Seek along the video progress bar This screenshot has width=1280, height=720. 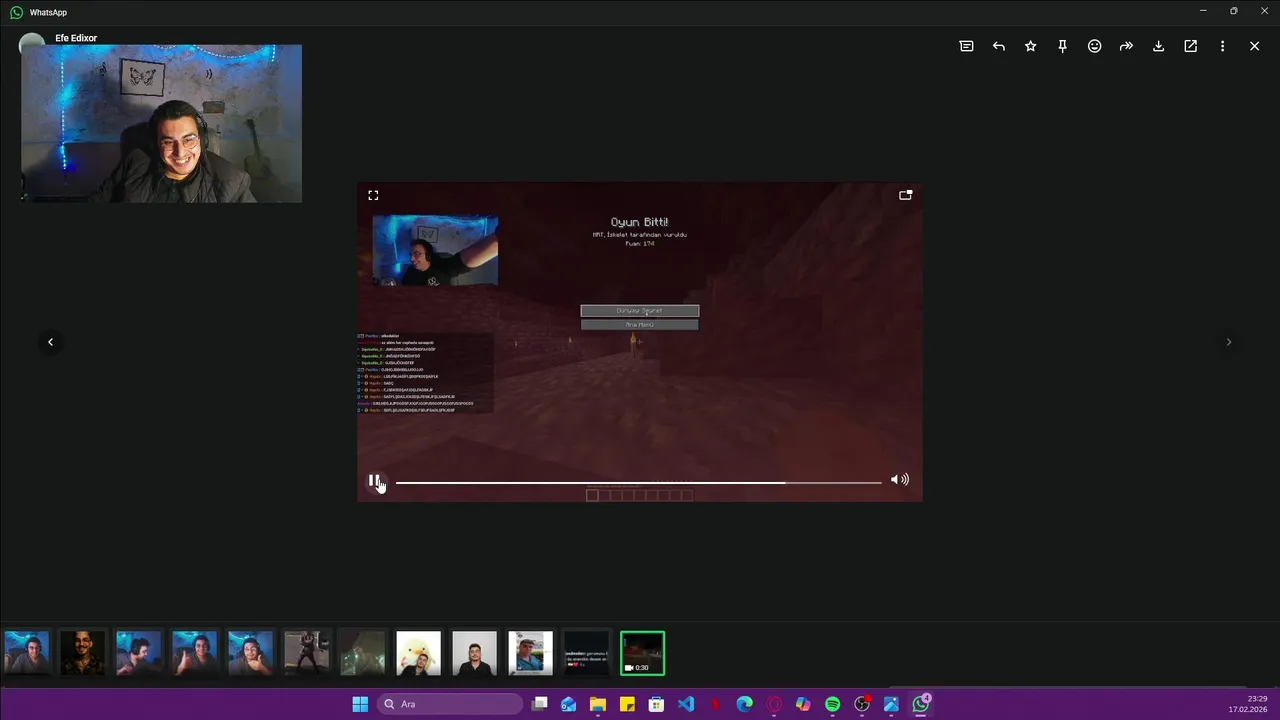(x=638, y=482)
